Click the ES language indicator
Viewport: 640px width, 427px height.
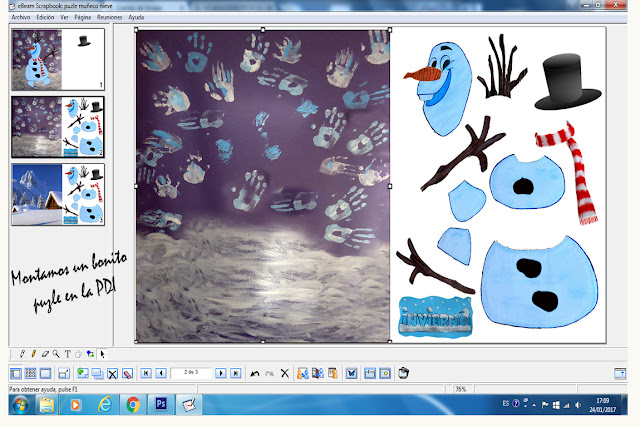coord(506,403)
